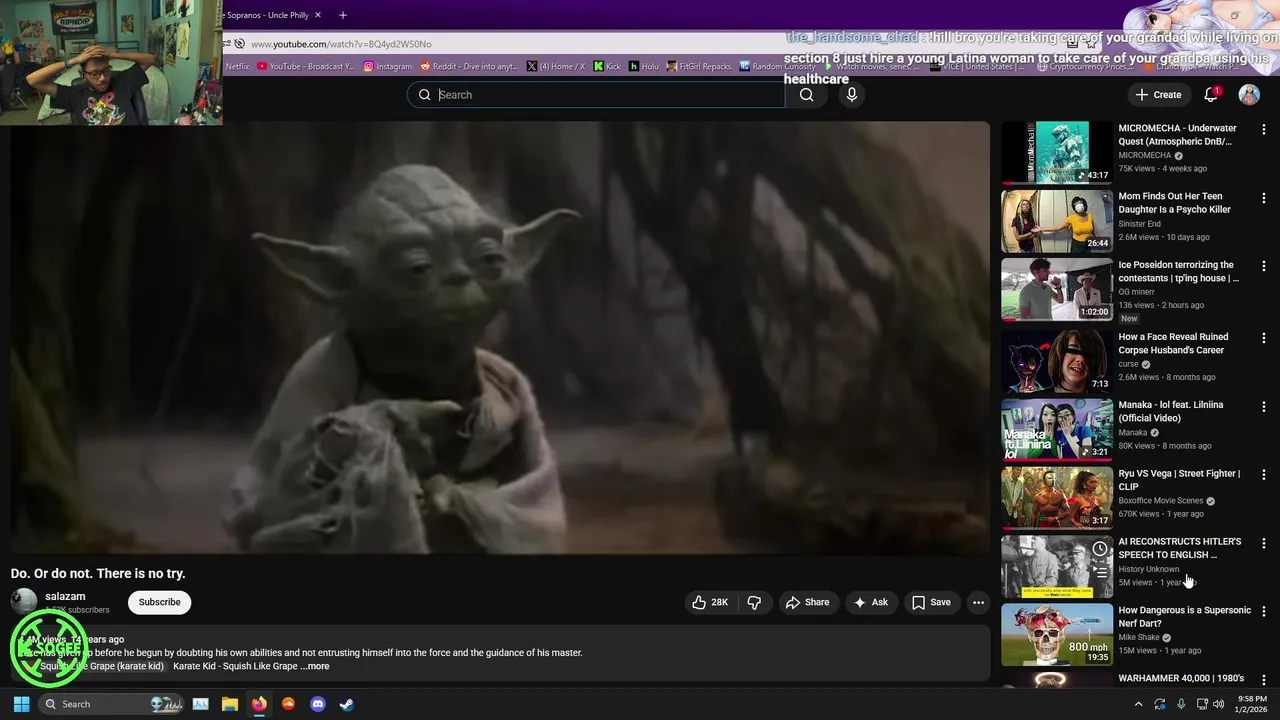
Task: Open MICROMECHA Underwater Quest thumbnail
Action: (x=1057, y=153)
